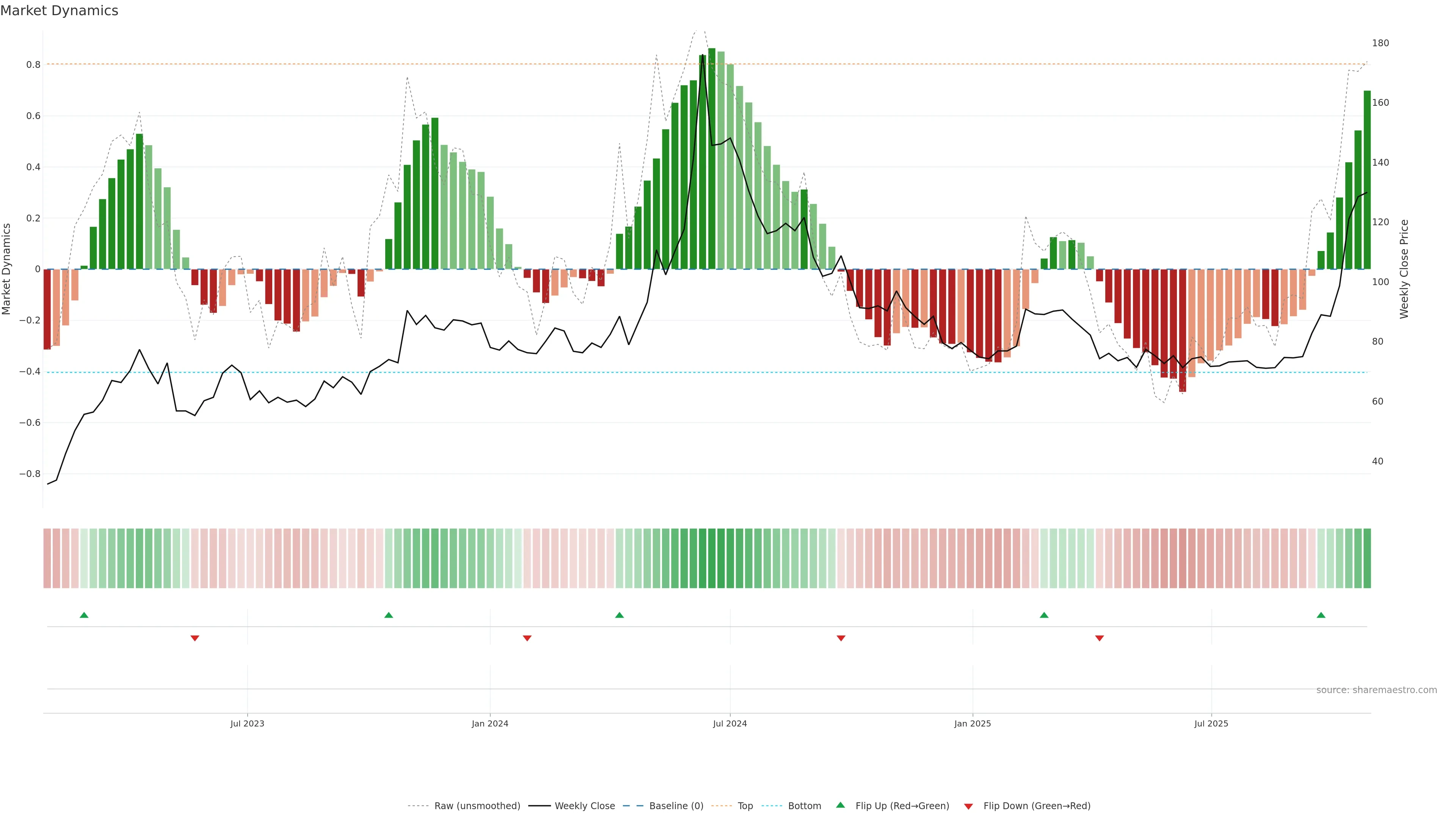Click the Jan 2025 x-axis label

click(972, 723)
